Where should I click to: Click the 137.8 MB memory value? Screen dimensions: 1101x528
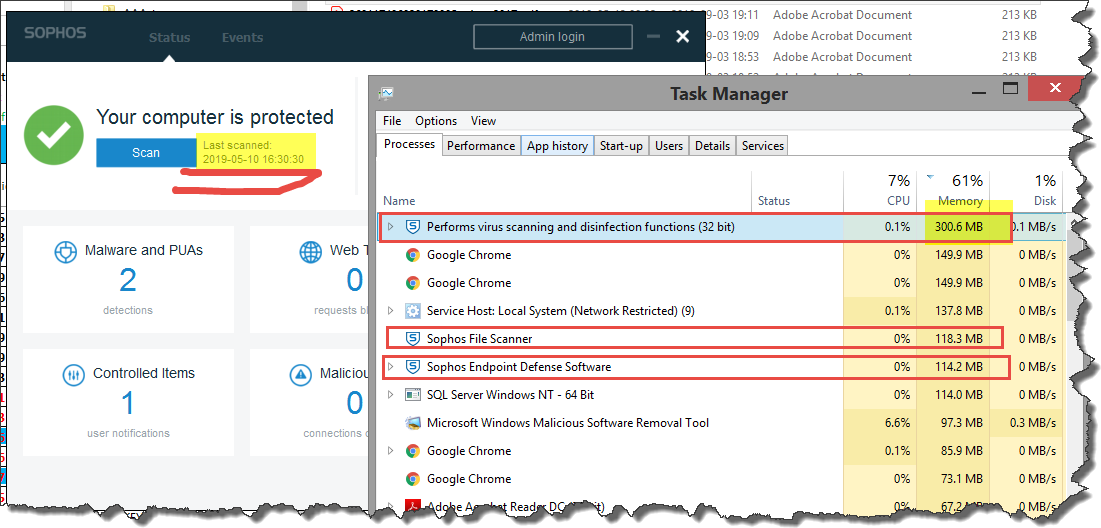coord(958,311)
